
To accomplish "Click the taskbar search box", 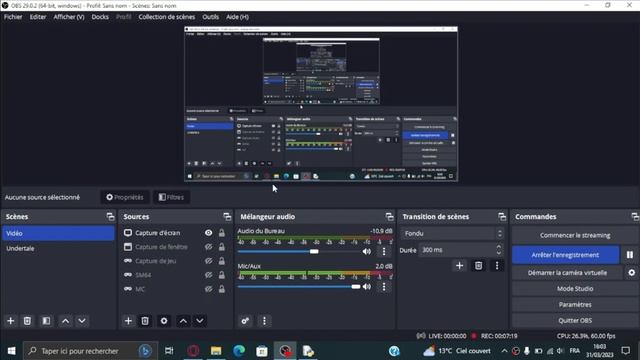I will coord(90,351).
